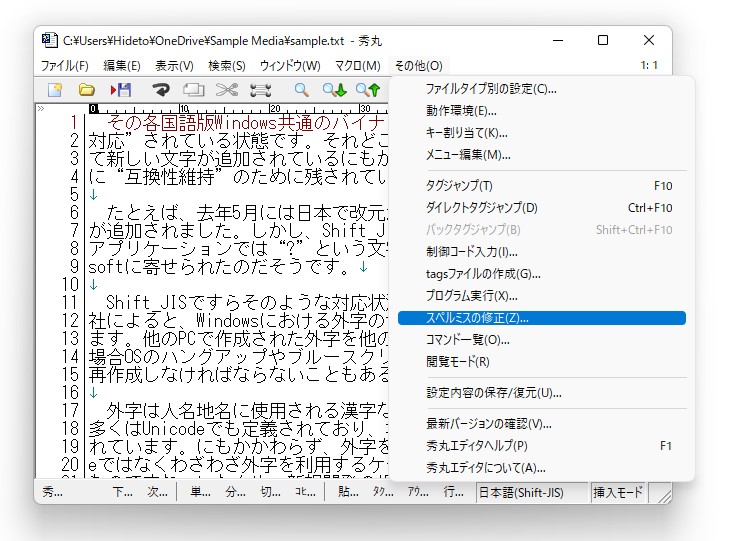Open the 表示(V) menu

tap(174, 66)
